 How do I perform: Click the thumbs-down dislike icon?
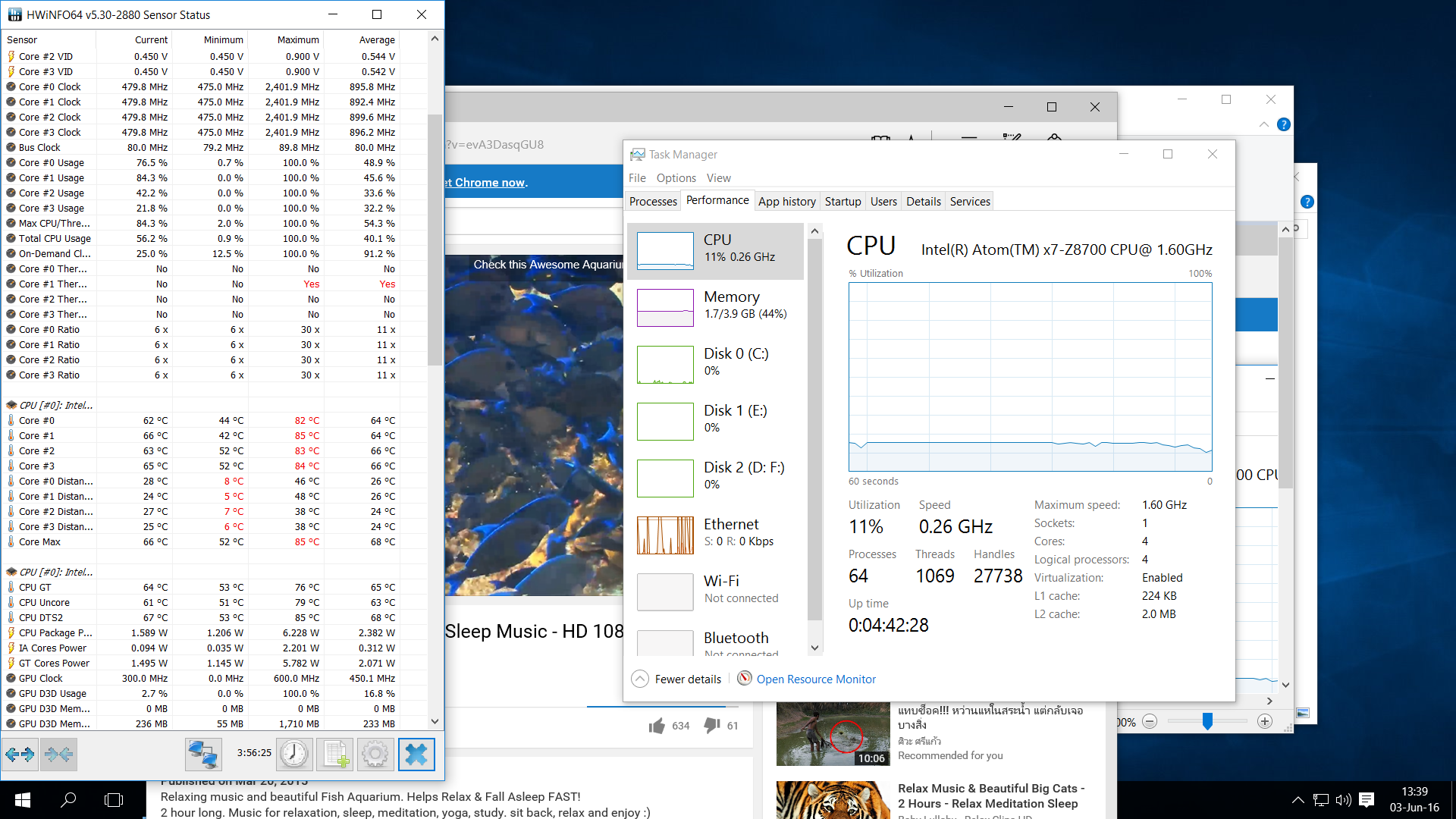(x=712, y=726)
